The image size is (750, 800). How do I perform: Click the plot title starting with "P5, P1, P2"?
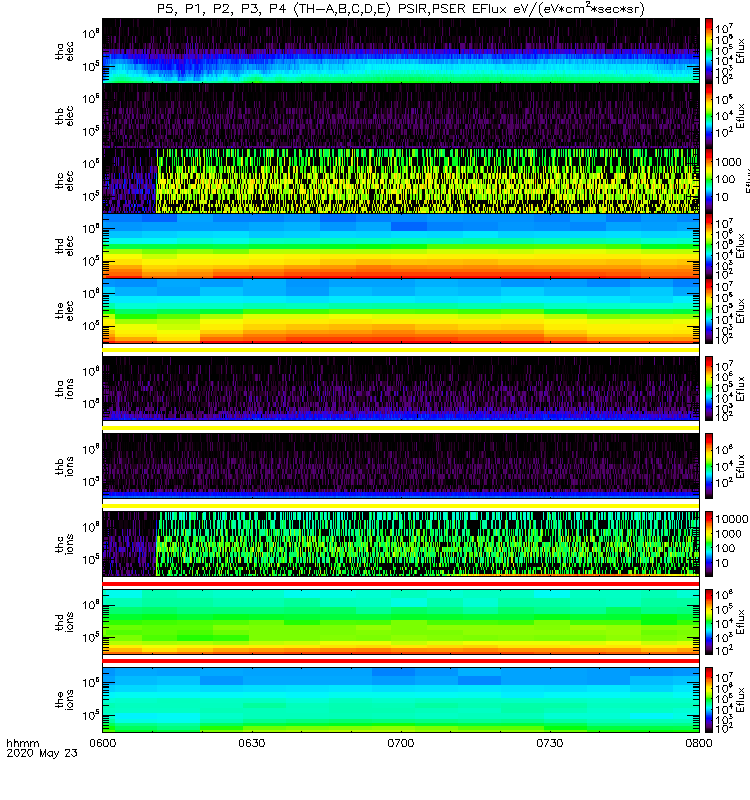pos(401,9)
